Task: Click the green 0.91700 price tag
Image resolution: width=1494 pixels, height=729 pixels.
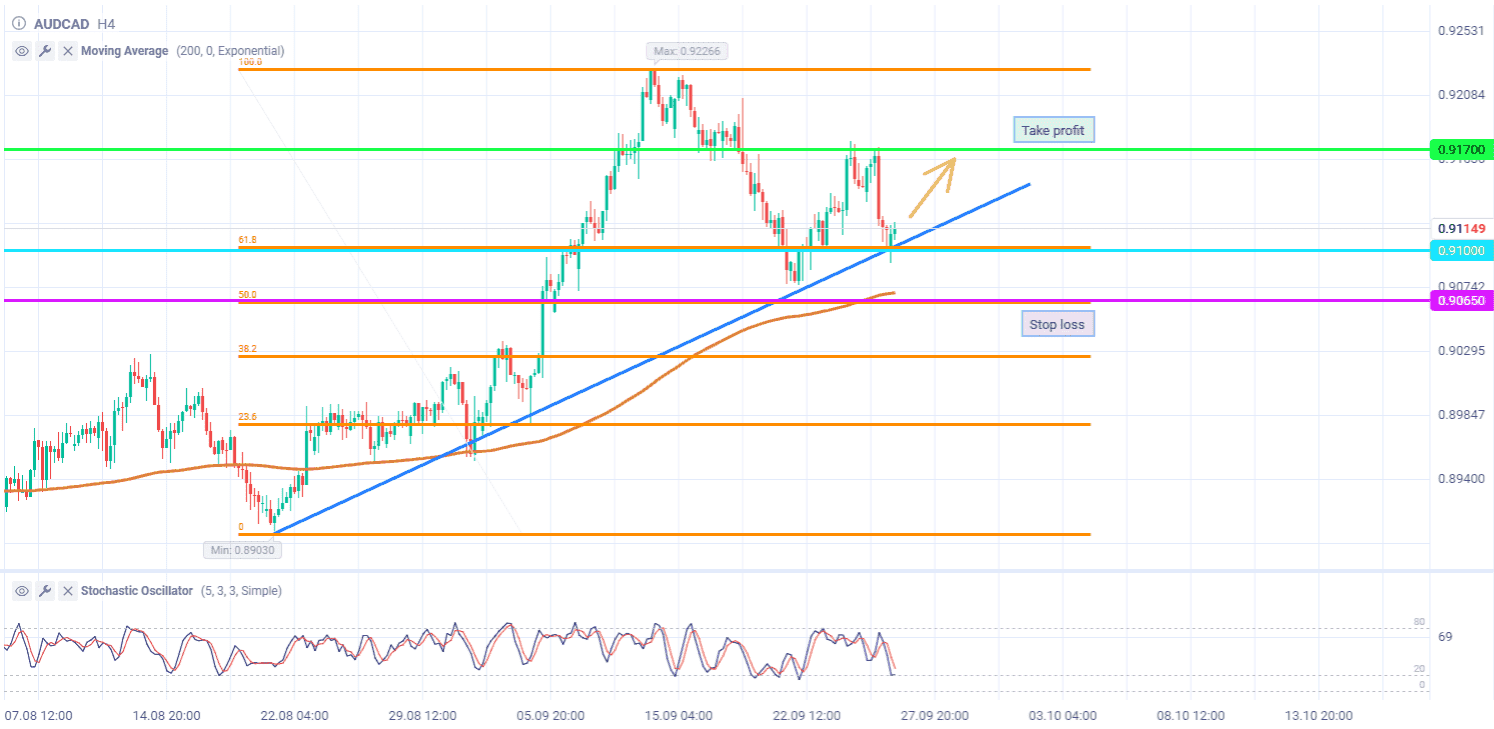Action: [x=1461, y=150]
